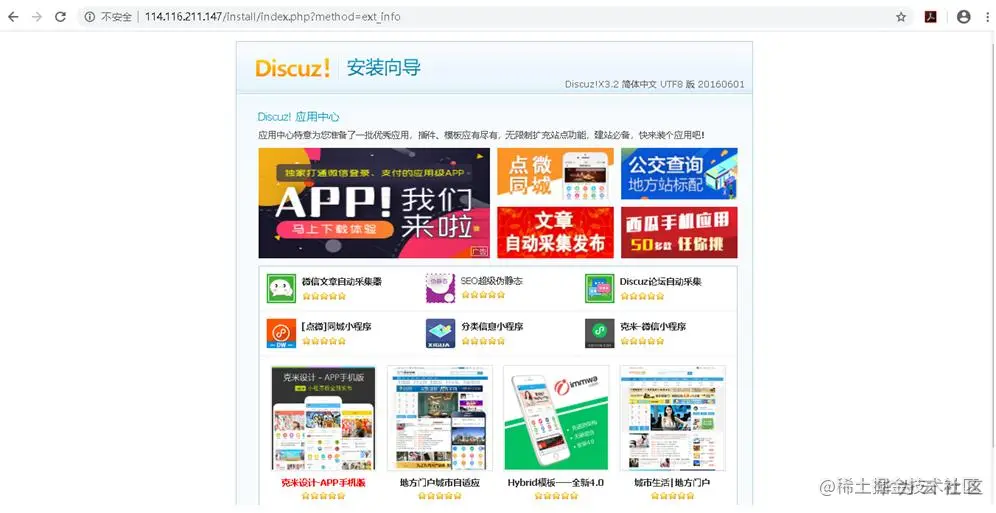Click the 'Hybrid模板——全新4.0' title
This screenshot has width=996, height=513.
click(x=556, y=483)
